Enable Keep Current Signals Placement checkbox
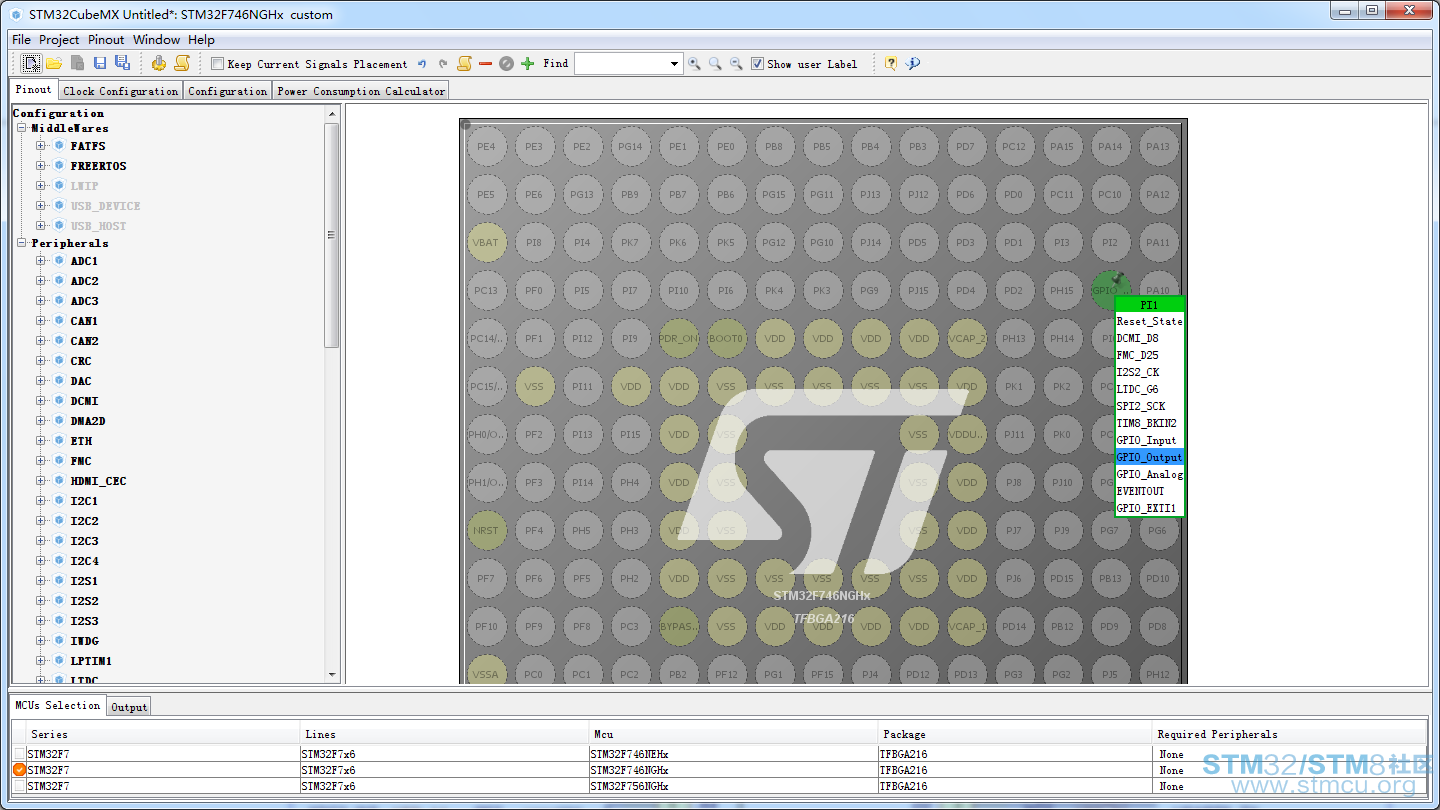The image size is (1440, 810). [x=217, y=64]
